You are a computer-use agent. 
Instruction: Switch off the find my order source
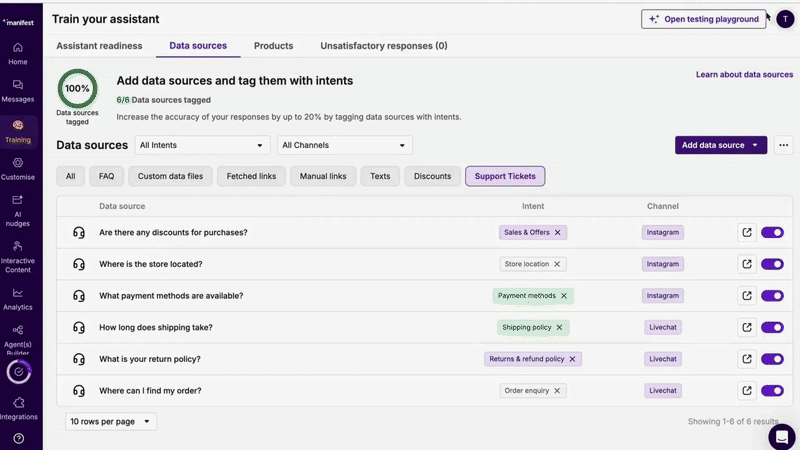pyautogui.click(x=772, y=391)
